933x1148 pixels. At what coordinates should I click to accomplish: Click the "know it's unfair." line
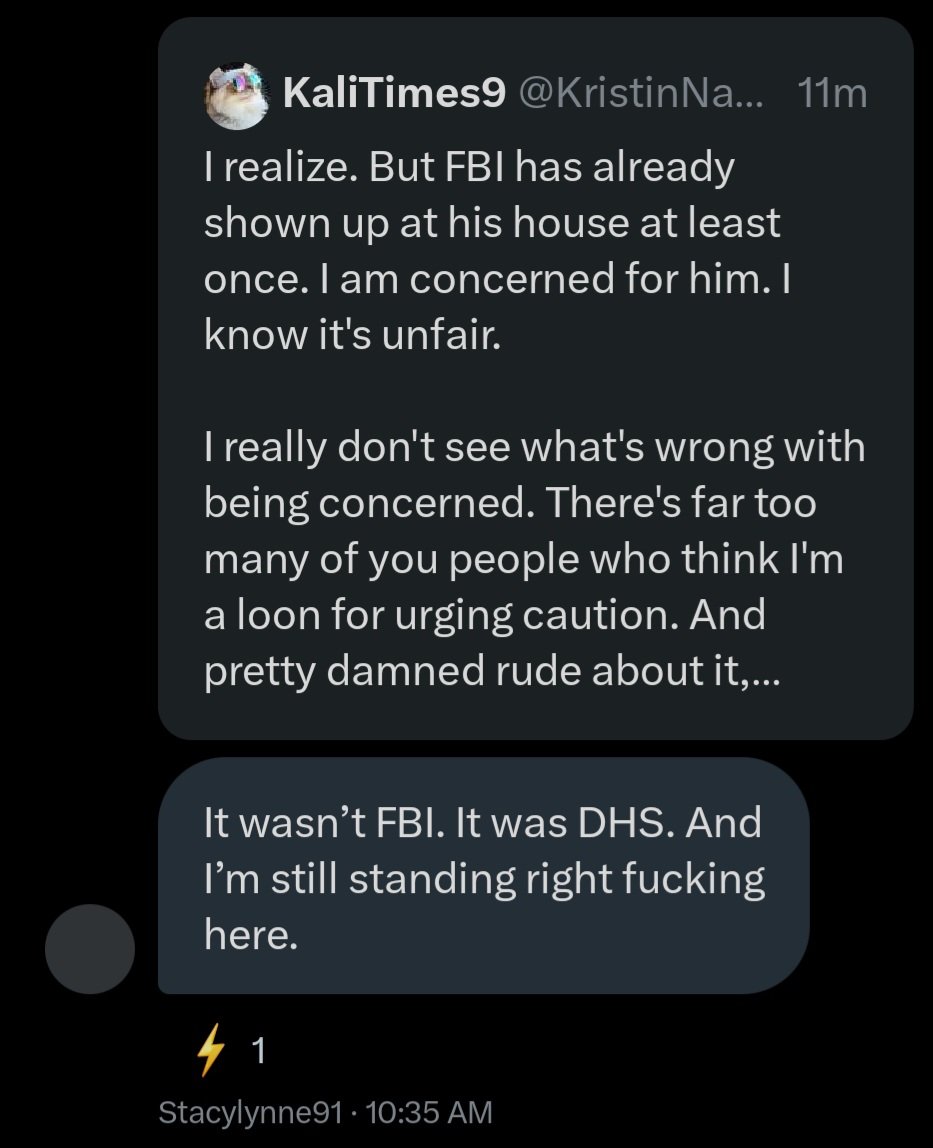pyautogui.click(x=350, y=336)
